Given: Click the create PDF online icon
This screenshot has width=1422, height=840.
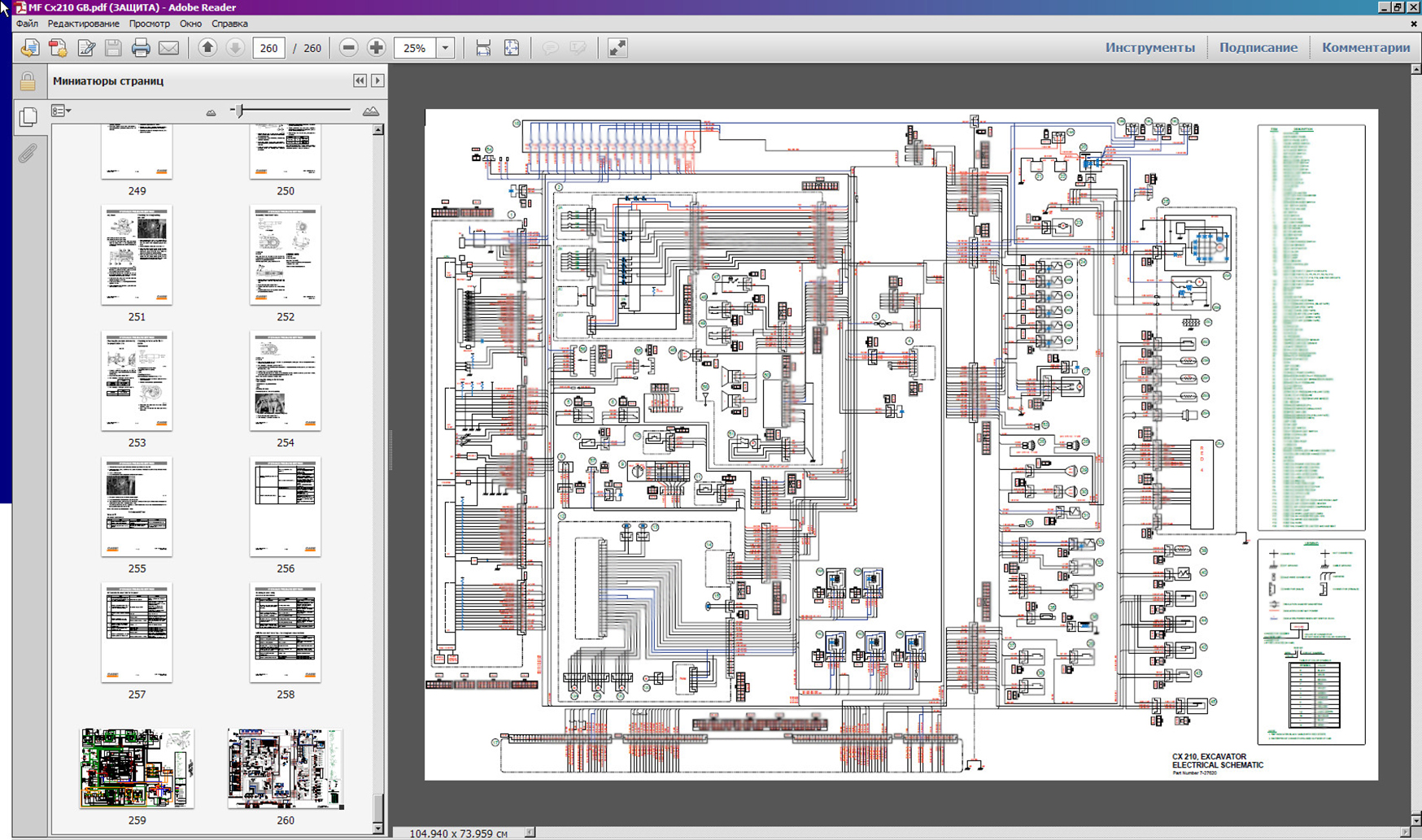Looking at the screenshot, I should tap(58, 48).
